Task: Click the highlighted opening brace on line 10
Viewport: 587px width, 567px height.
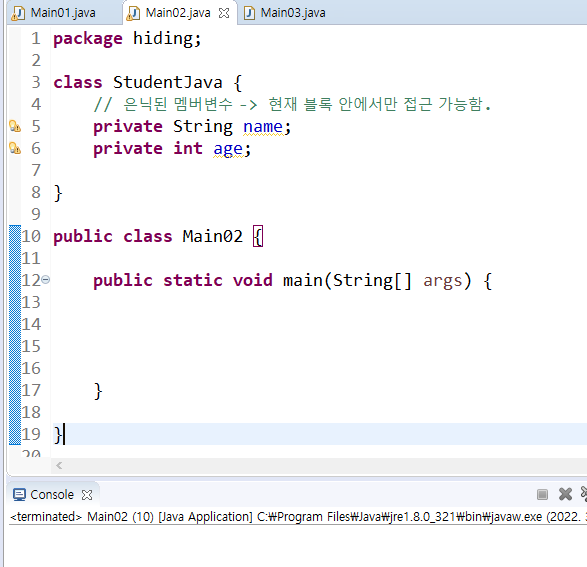Action: coord(258,237)
